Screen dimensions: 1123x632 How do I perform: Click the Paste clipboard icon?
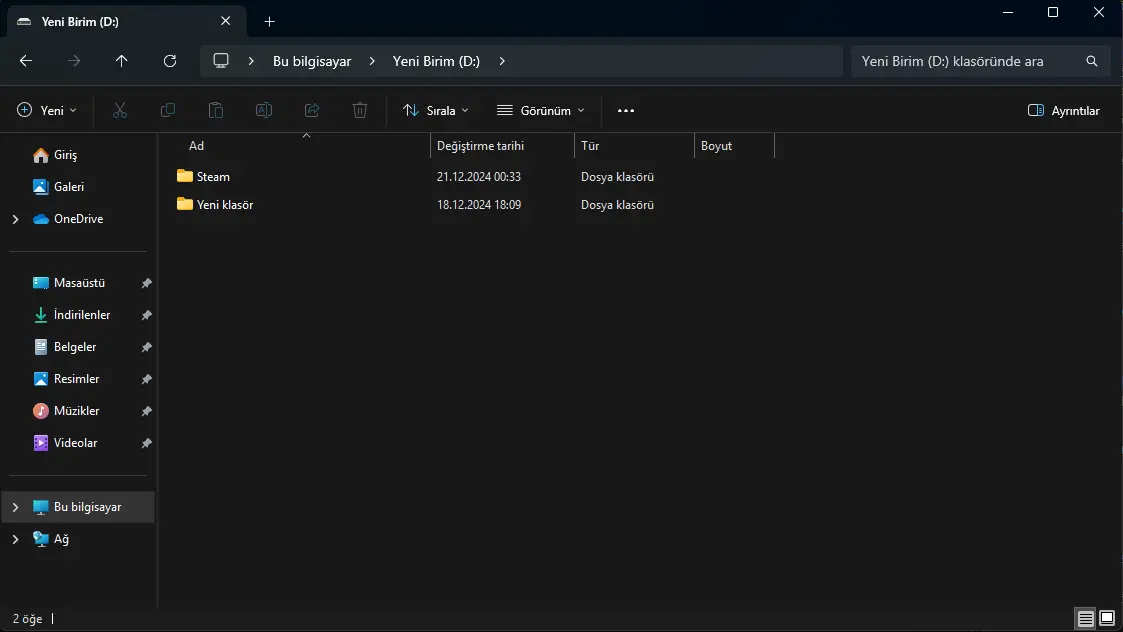216,110
